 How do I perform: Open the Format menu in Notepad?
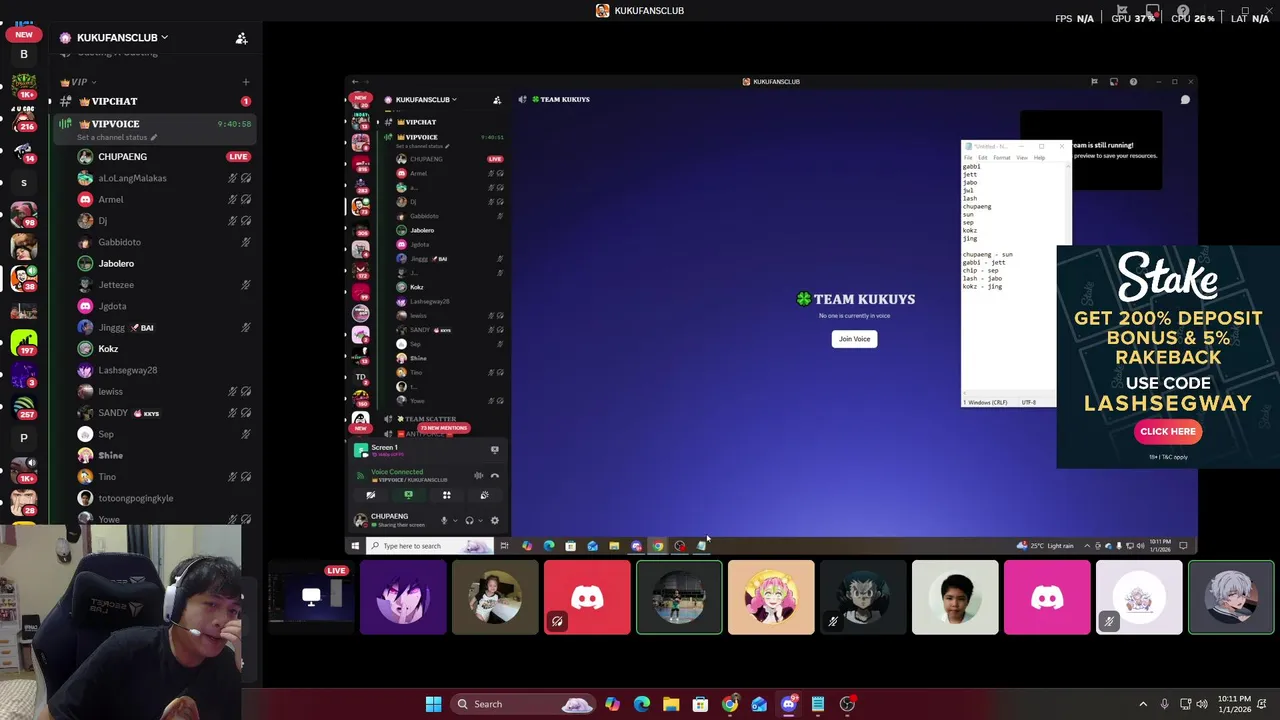point(1001,158)
